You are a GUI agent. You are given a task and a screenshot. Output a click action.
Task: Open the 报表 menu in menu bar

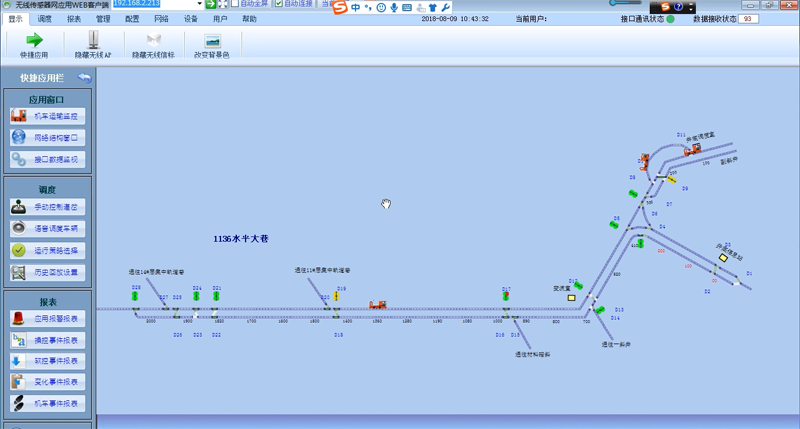pos(74,19)
